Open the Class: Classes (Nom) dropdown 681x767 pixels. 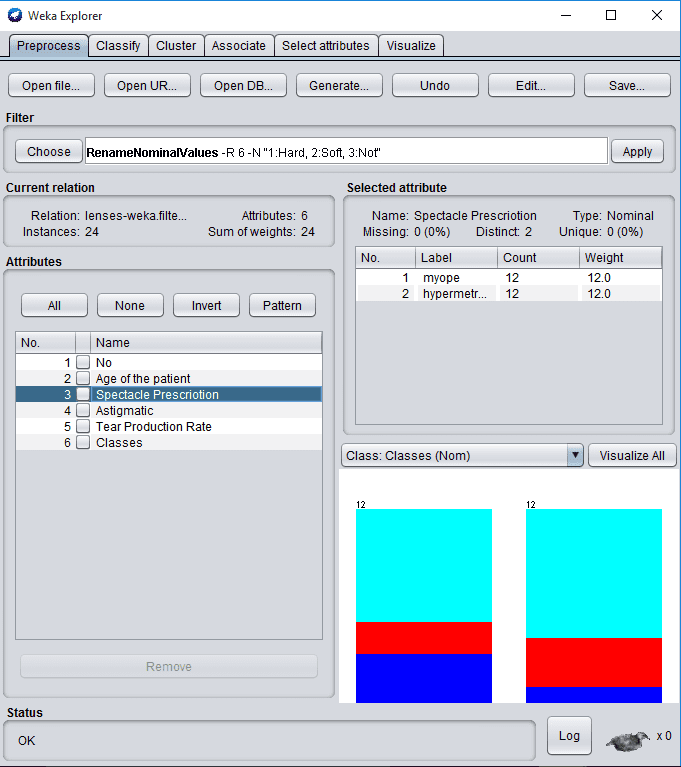click(462, 455)
